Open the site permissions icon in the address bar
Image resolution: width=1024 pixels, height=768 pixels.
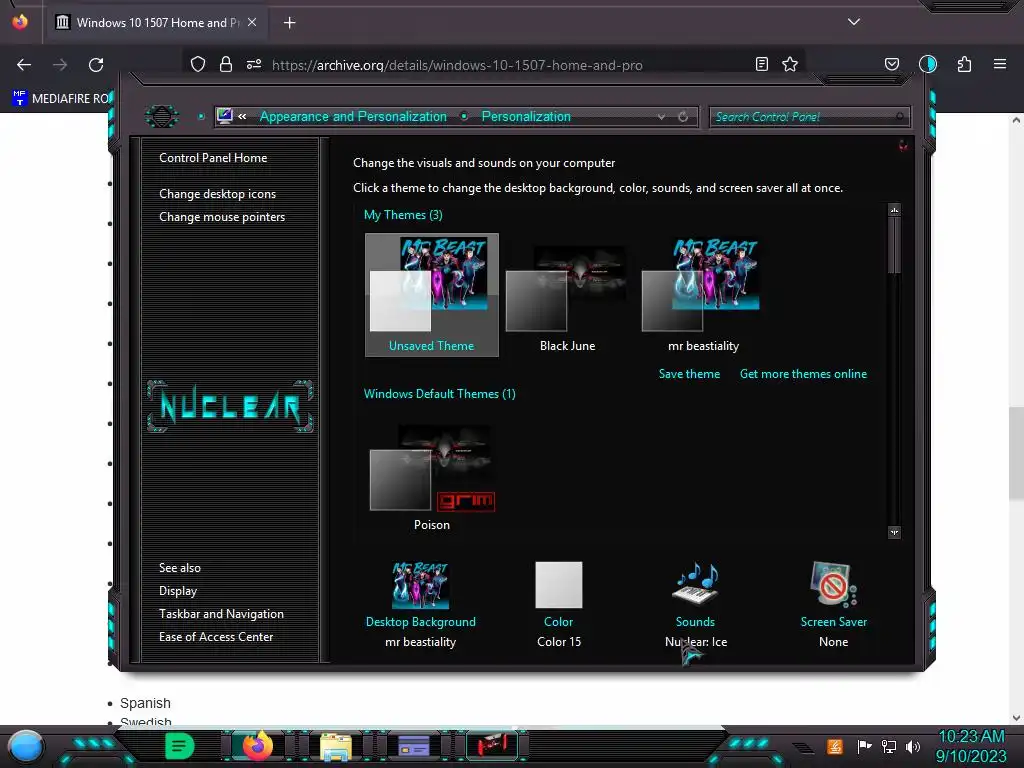click(x=254, y=64)
